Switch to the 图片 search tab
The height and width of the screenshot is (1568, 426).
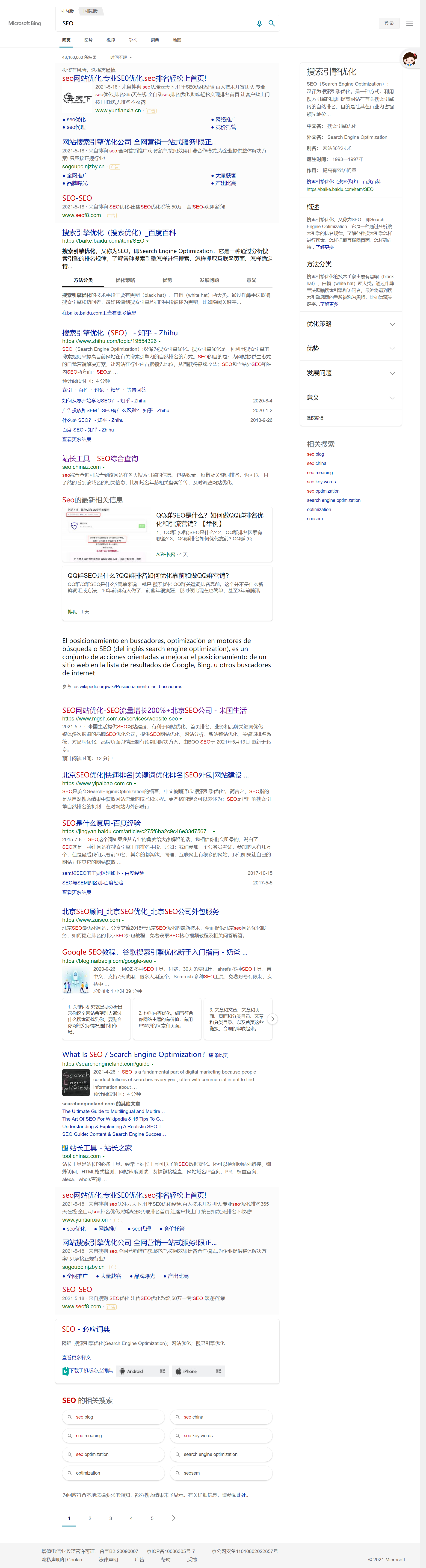88,40
